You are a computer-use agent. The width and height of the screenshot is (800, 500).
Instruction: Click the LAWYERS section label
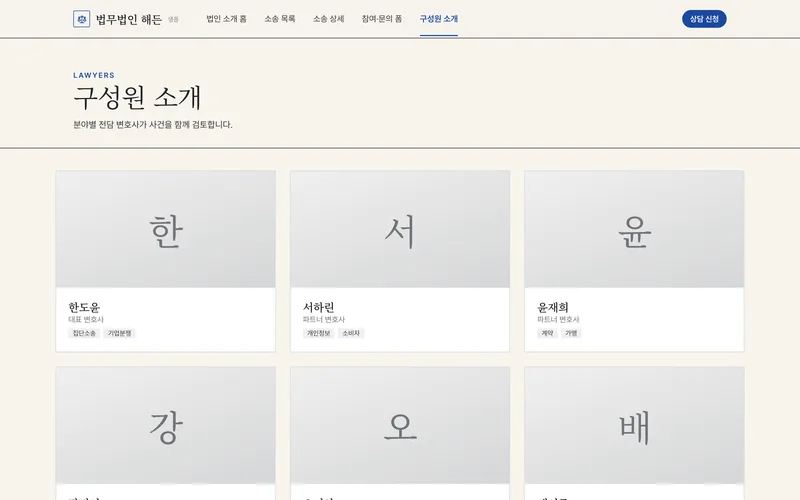[94, 75]
